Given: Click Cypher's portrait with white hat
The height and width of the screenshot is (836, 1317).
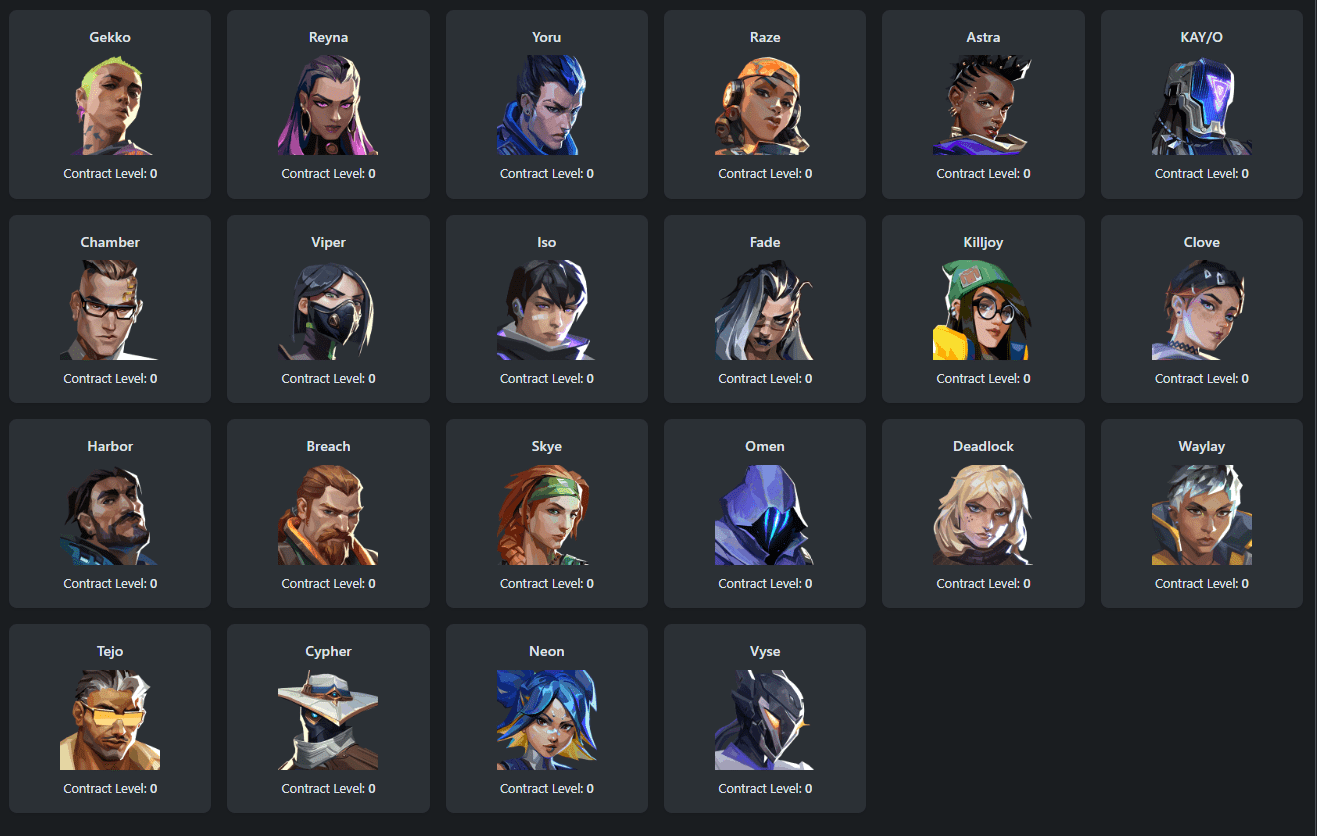Looking at the screenshot, I should pyautogui.click(x=328, y=720).
